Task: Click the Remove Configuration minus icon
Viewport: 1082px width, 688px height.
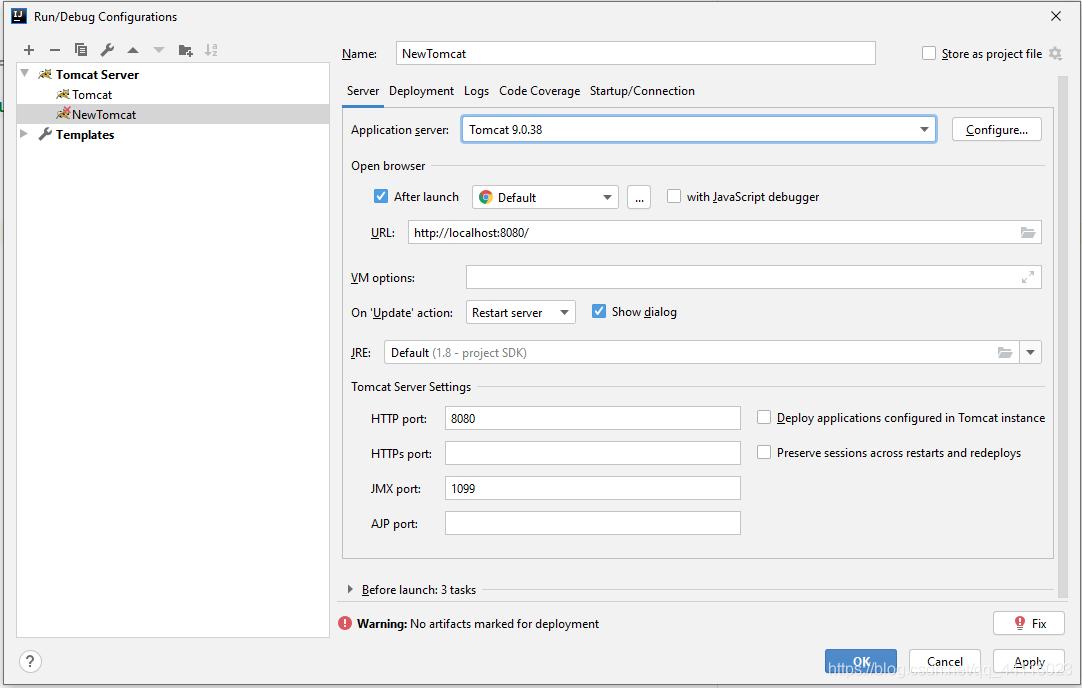Action: 55,50
